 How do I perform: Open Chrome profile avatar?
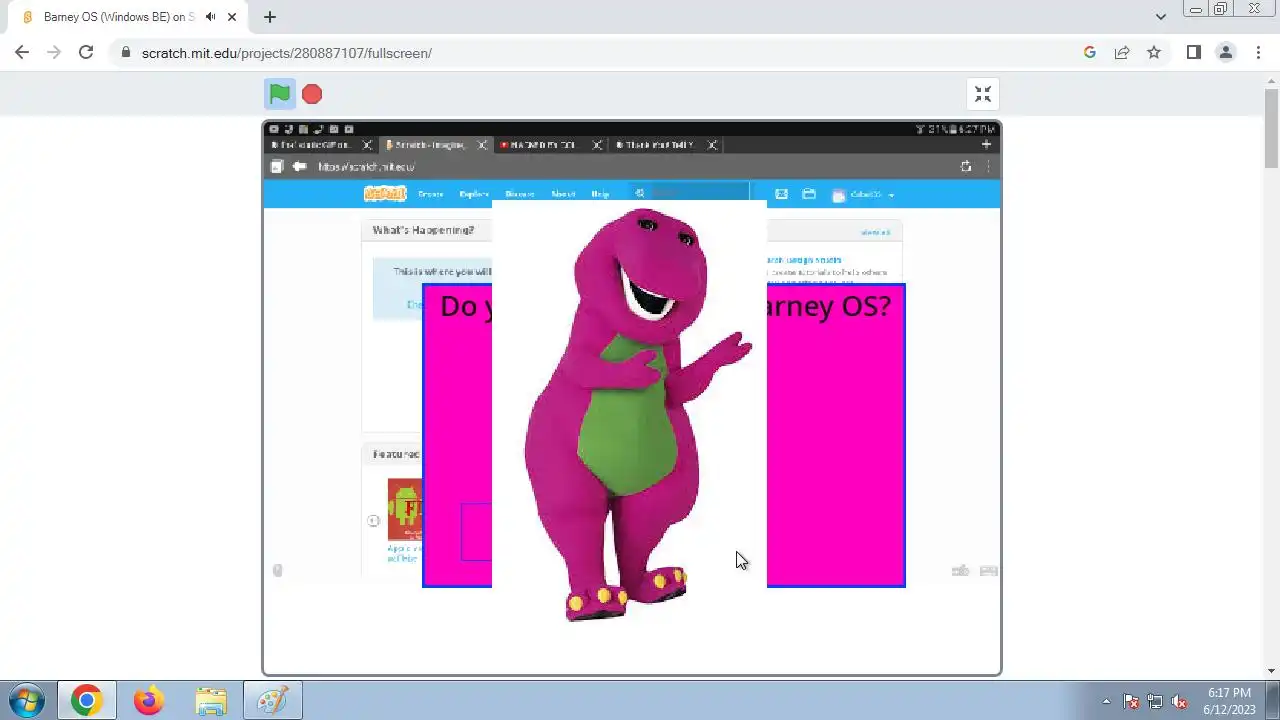point(1226,53)
